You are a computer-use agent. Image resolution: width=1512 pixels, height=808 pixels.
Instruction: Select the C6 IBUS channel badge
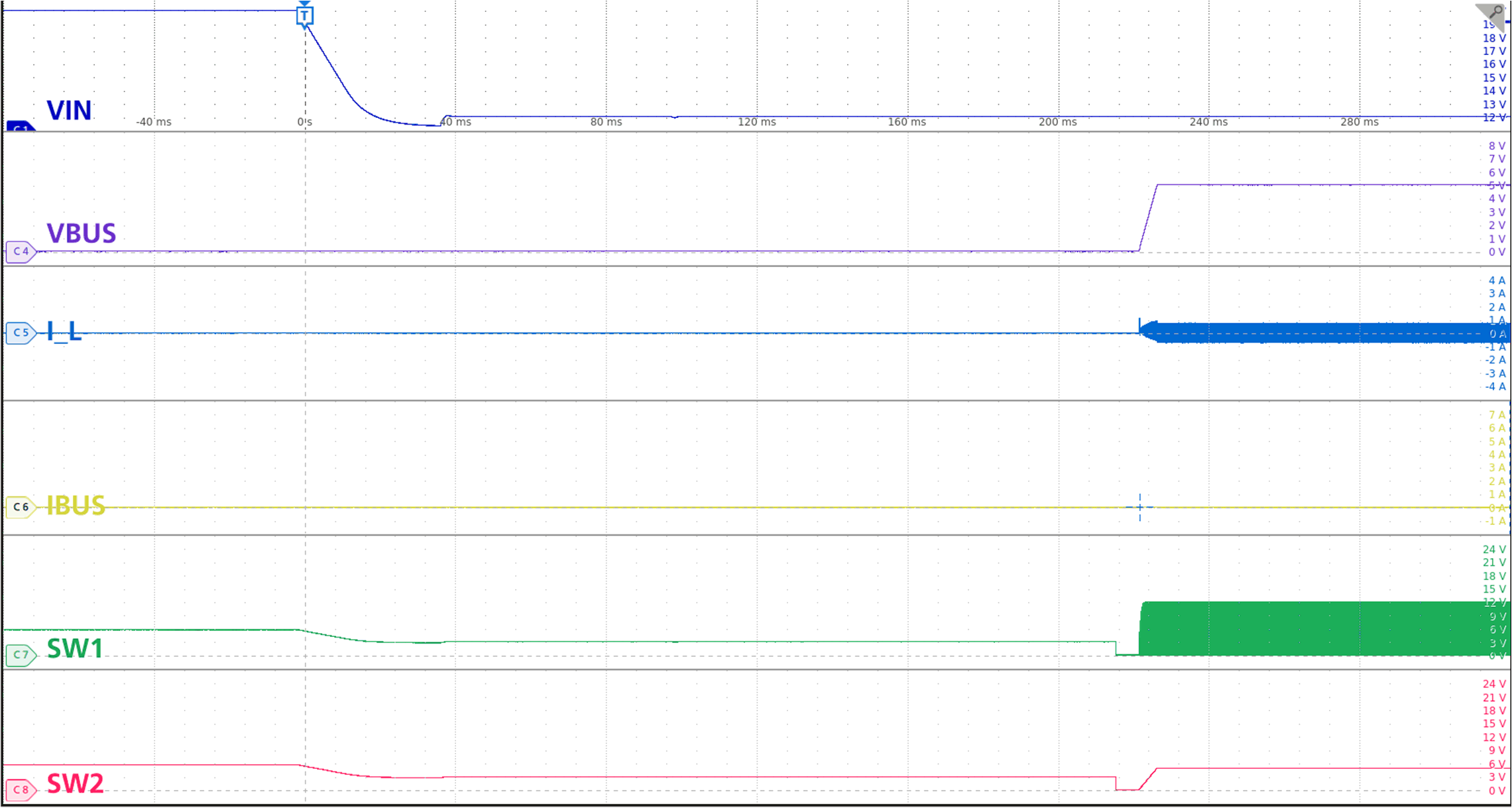click(x=20, y=506)
